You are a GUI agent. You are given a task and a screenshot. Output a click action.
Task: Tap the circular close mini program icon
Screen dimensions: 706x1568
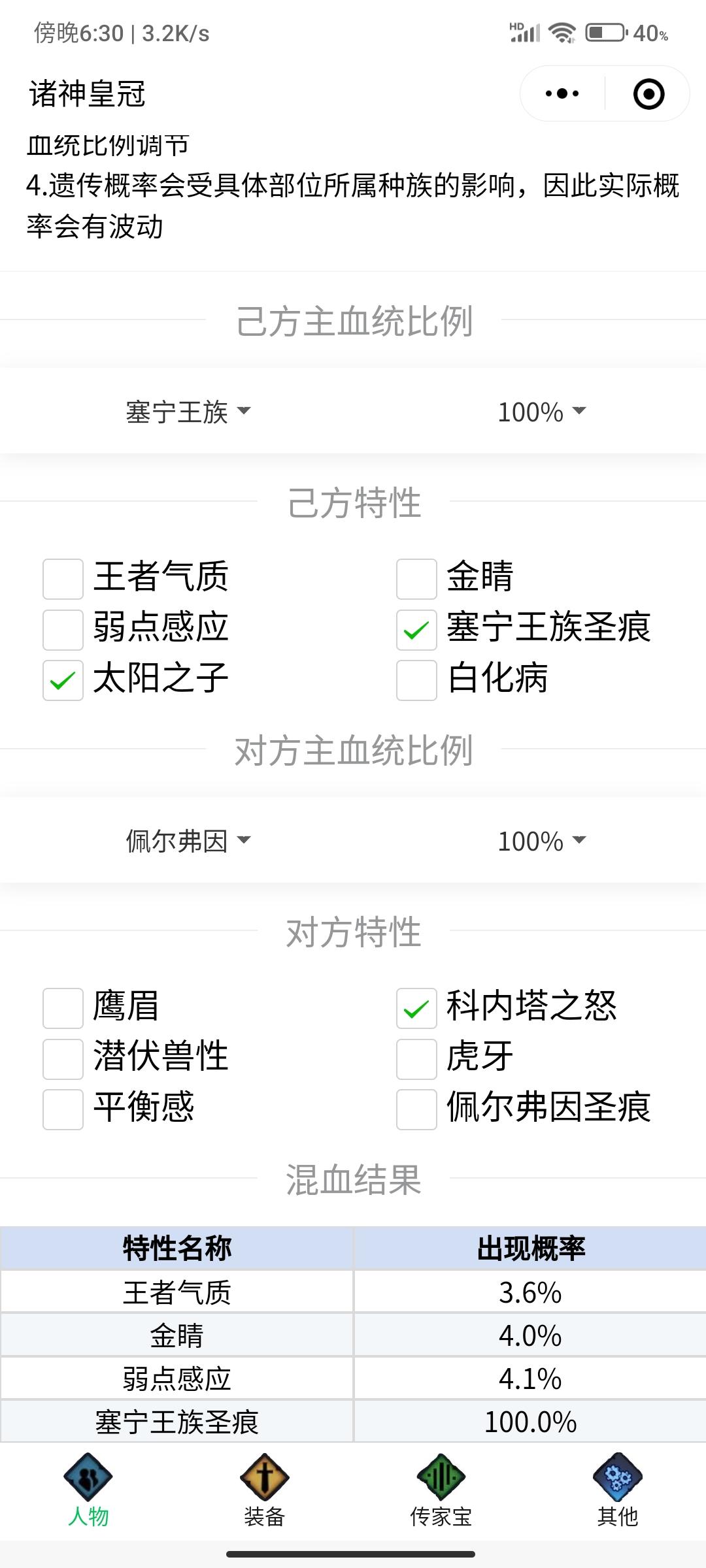coord(649,93)
